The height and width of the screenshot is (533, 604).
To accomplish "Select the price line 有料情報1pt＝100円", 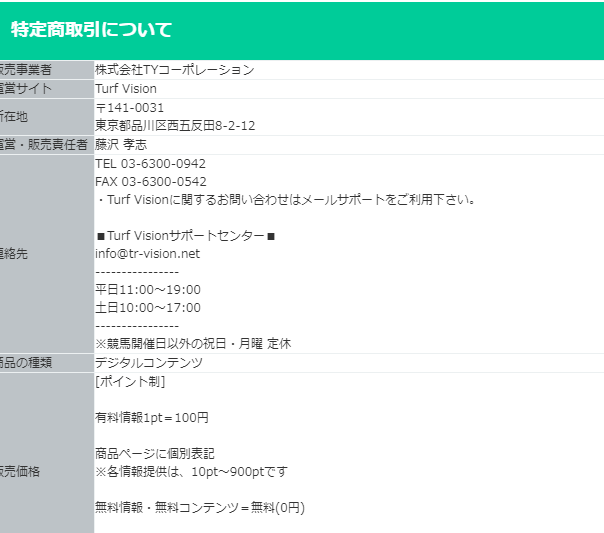I will (152, 418).
